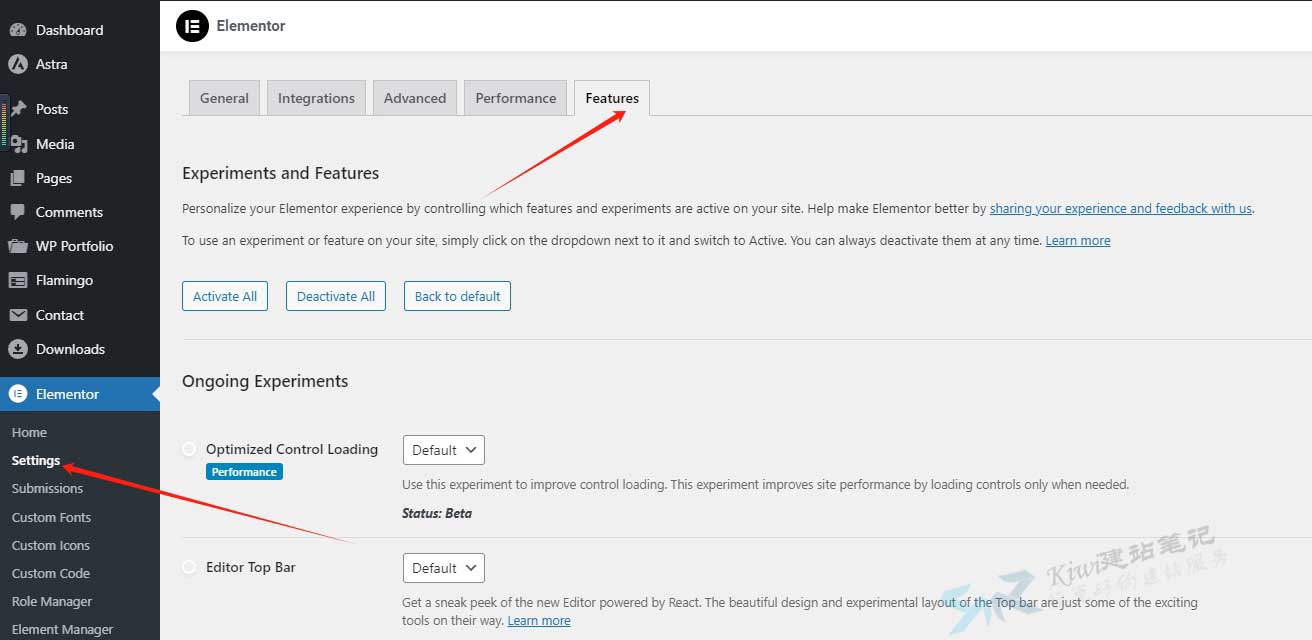The image size is (1312, 640).
Task: Click the Astra logo icon
Action: tap(18, 64)
